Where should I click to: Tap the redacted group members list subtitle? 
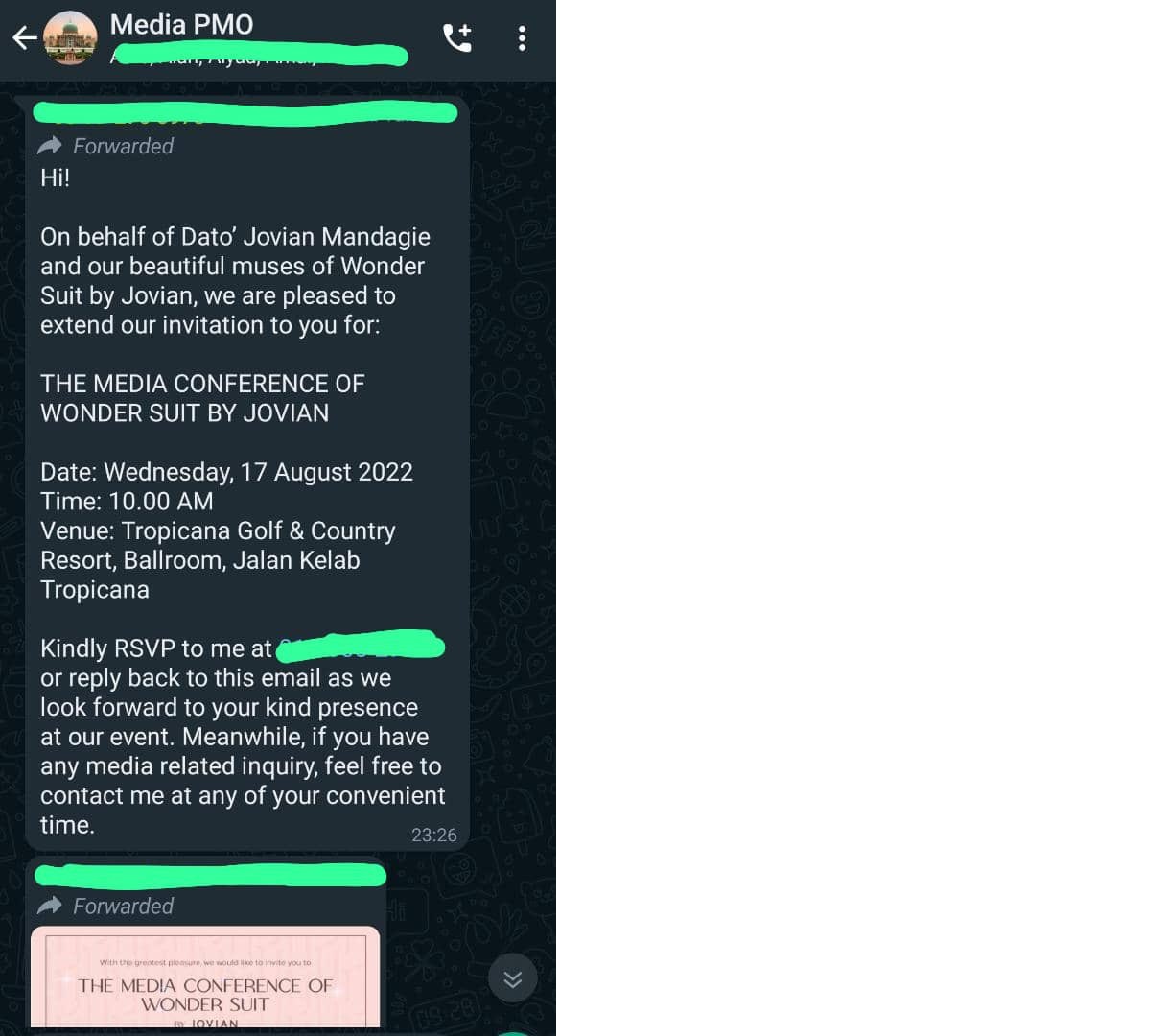coord(259,56)
